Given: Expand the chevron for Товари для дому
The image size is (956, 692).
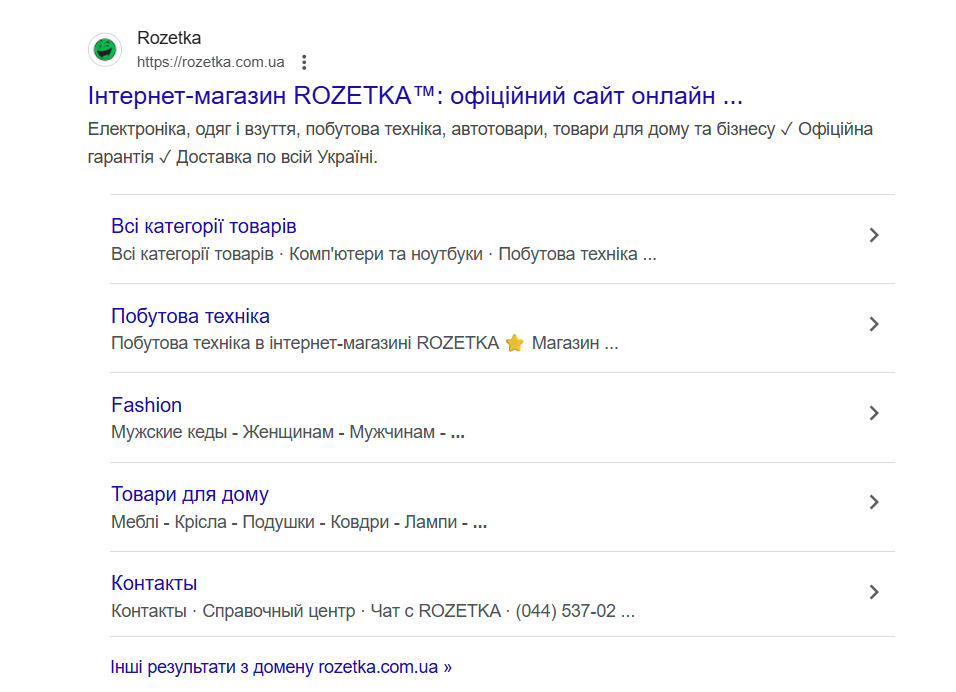Looking at the screenshot, I should coord(874,502).
